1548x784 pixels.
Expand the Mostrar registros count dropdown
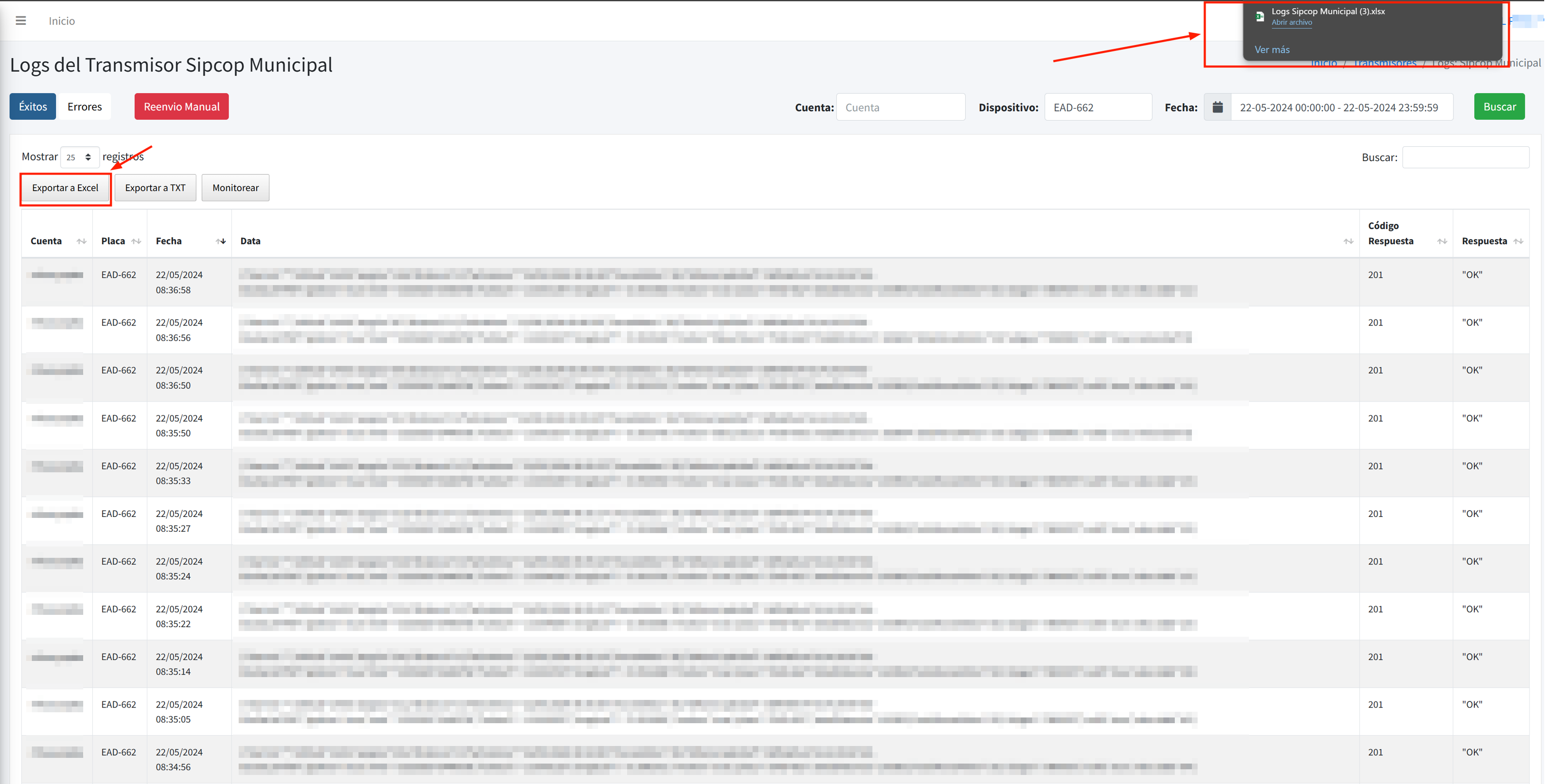coord(79,157)
